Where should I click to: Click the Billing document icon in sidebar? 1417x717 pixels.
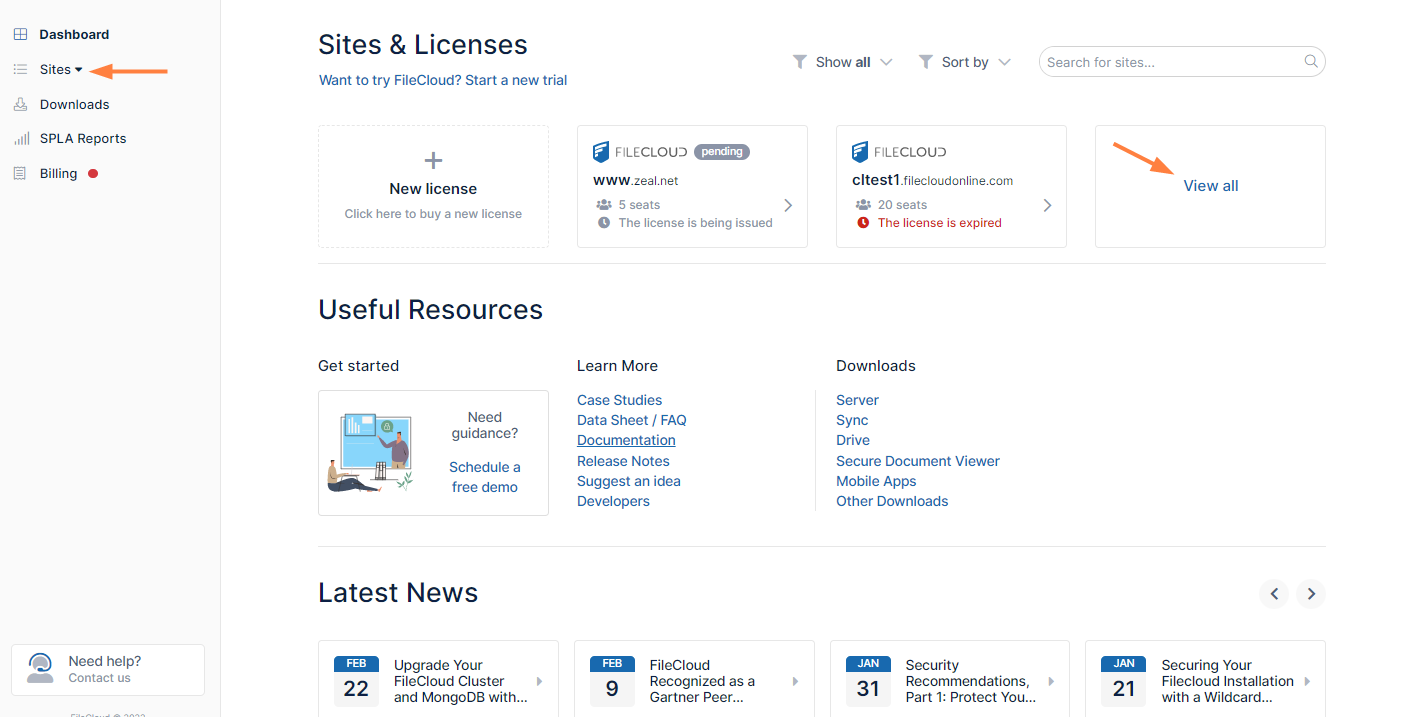tap(20, 174)
